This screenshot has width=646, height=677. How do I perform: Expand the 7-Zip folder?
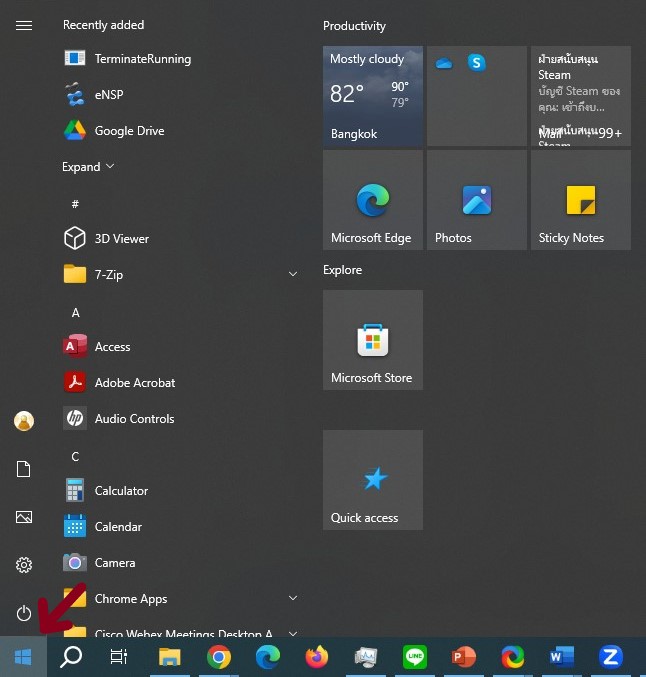click(293, 274)
